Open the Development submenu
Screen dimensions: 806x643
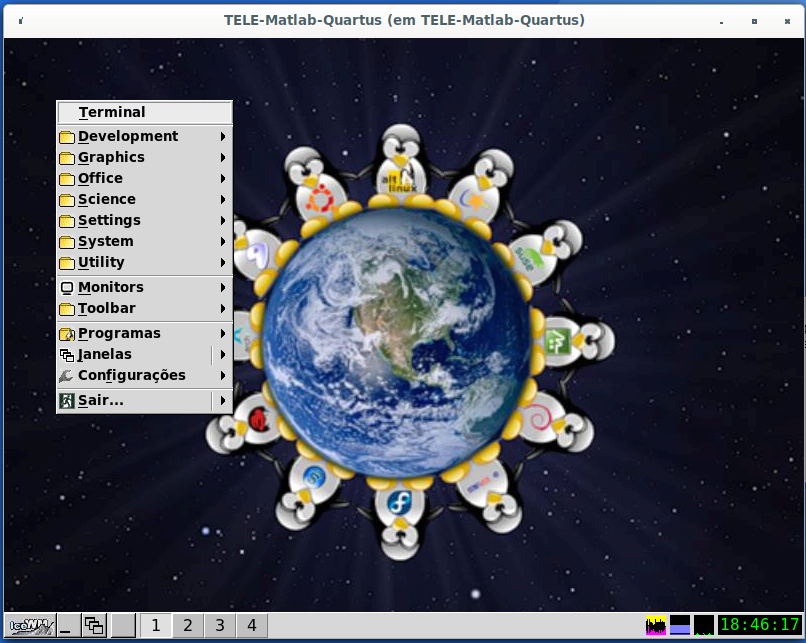(144, 136)
